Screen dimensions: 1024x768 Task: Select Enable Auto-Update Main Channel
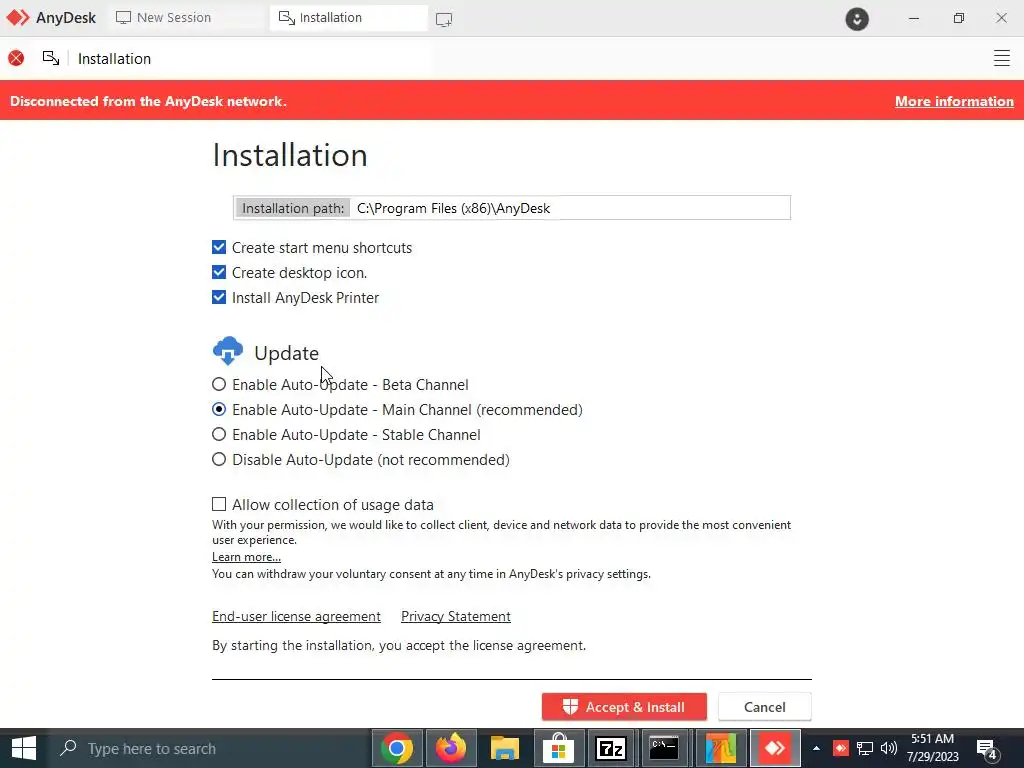pos(219,409)
